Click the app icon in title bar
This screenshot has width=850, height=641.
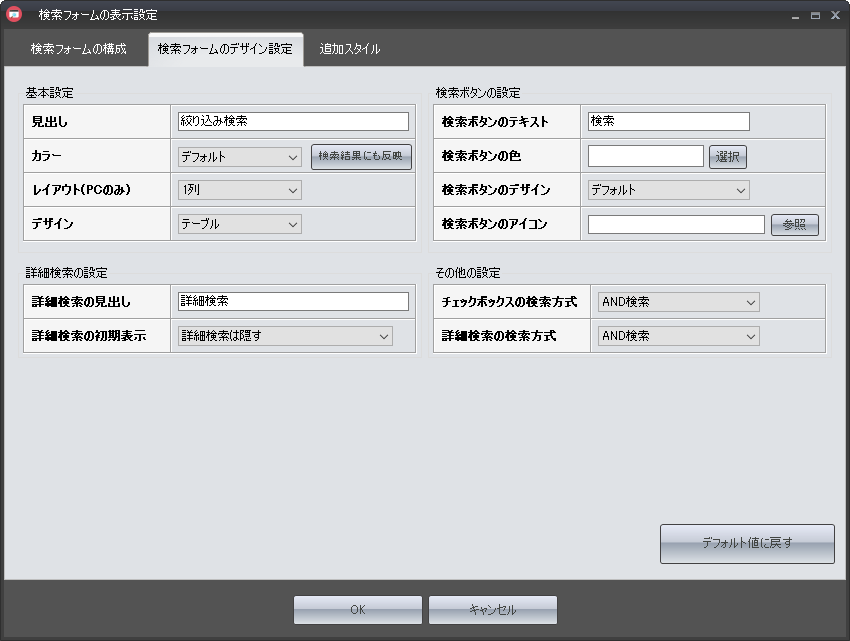pos(14,15)
